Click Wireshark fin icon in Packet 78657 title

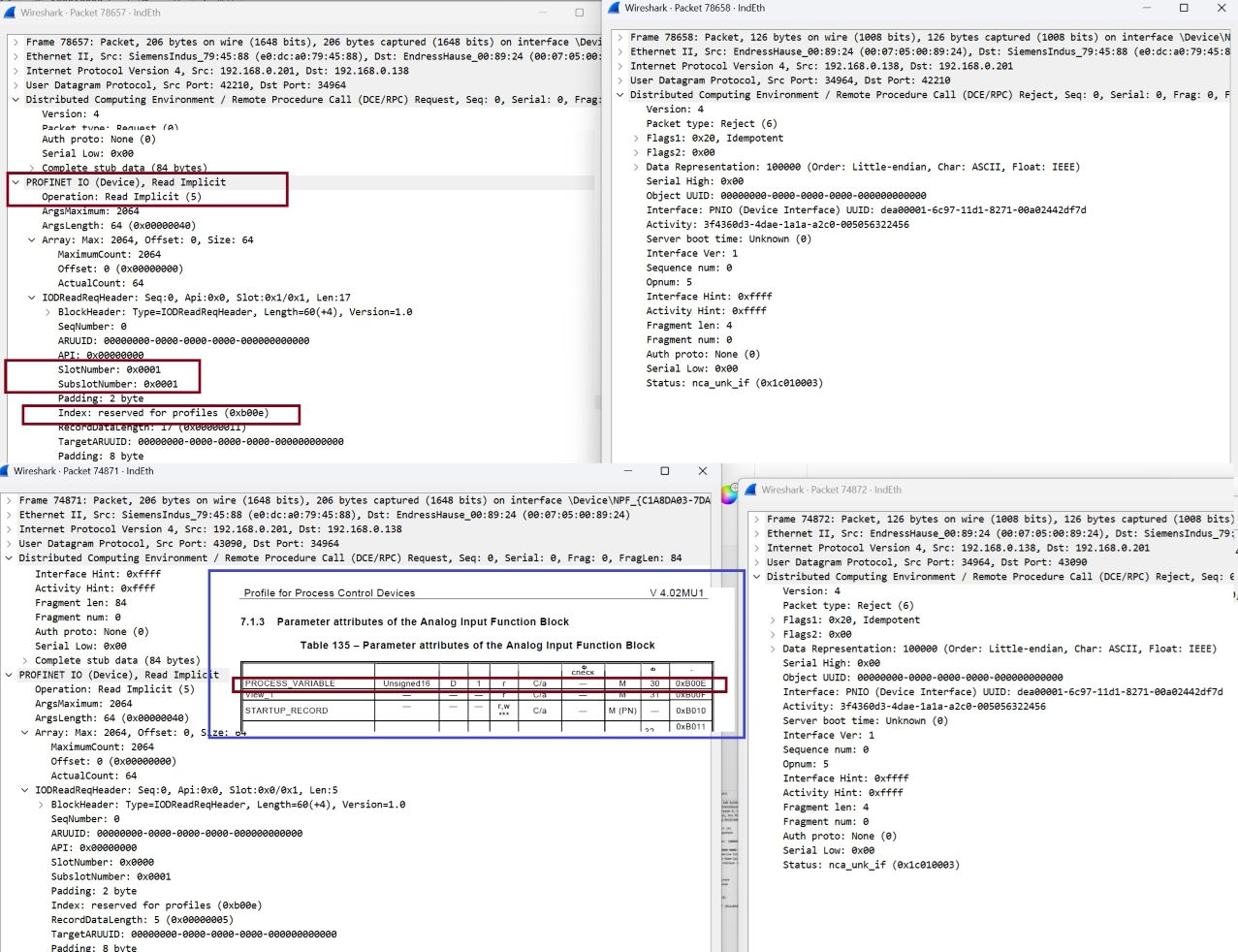pyautogui.click(x=10, y=13)
